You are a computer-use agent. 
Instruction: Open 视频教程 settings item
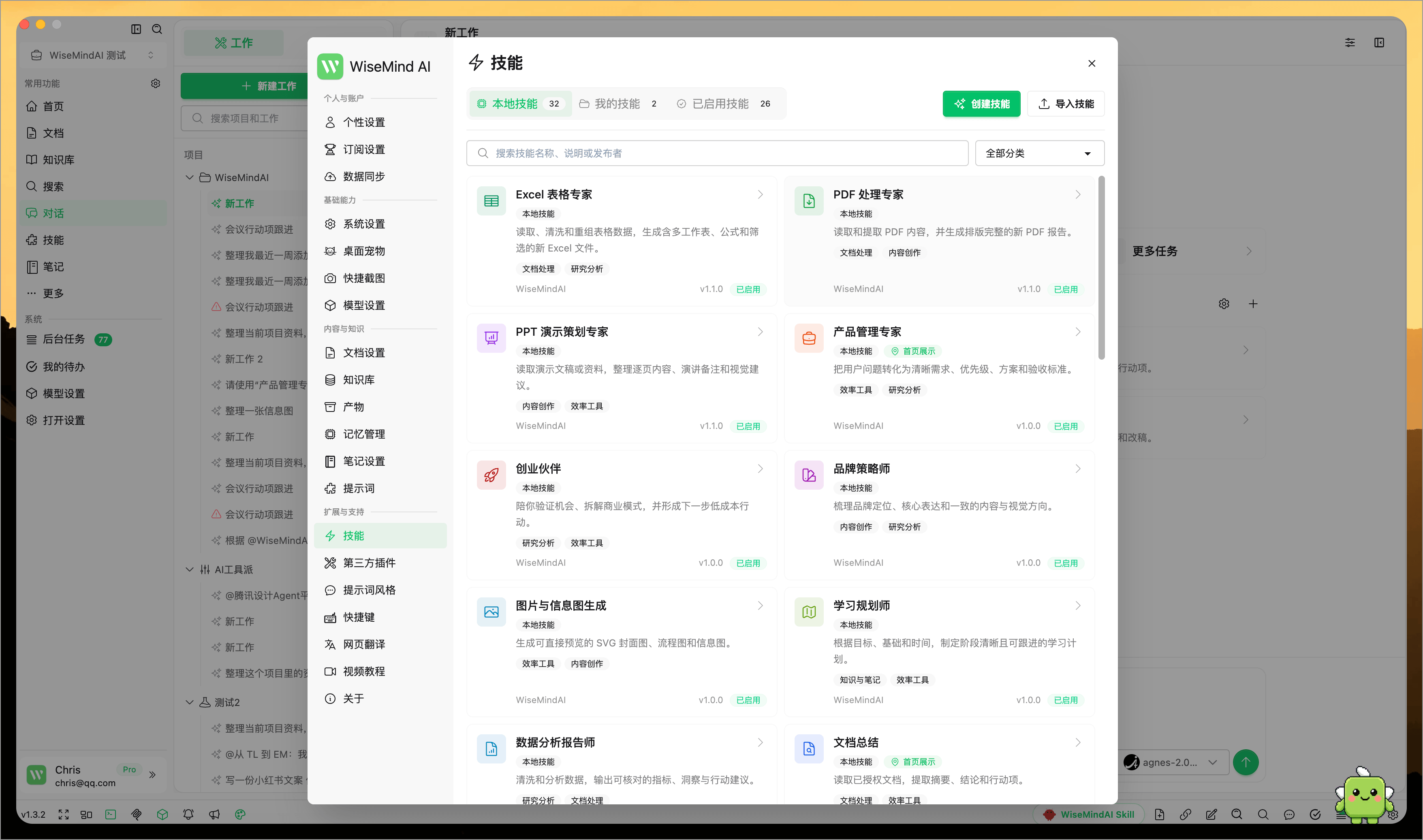[380, 672]
